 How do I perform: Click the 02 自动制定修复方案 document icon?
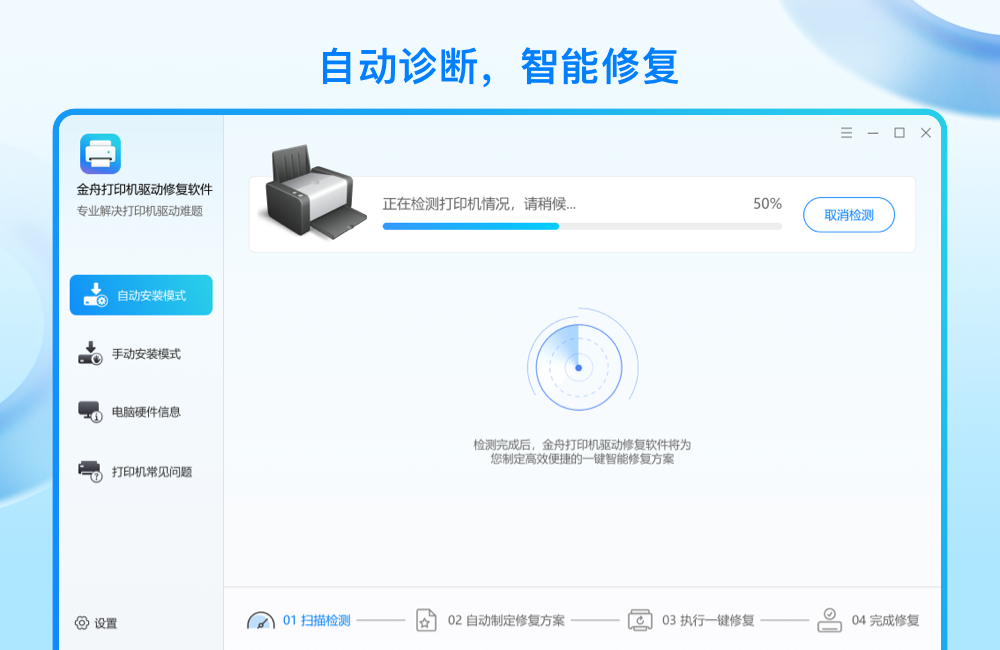coord(425,620)
